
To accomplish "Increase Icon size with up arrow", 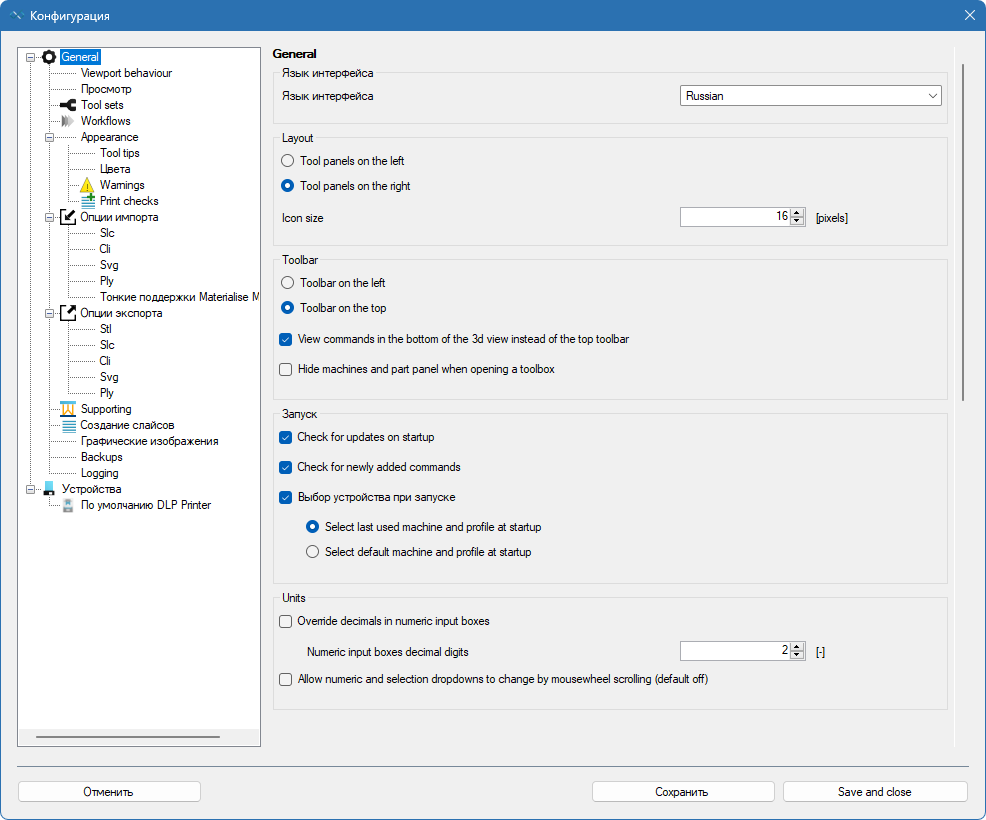I will click(797, 213).
